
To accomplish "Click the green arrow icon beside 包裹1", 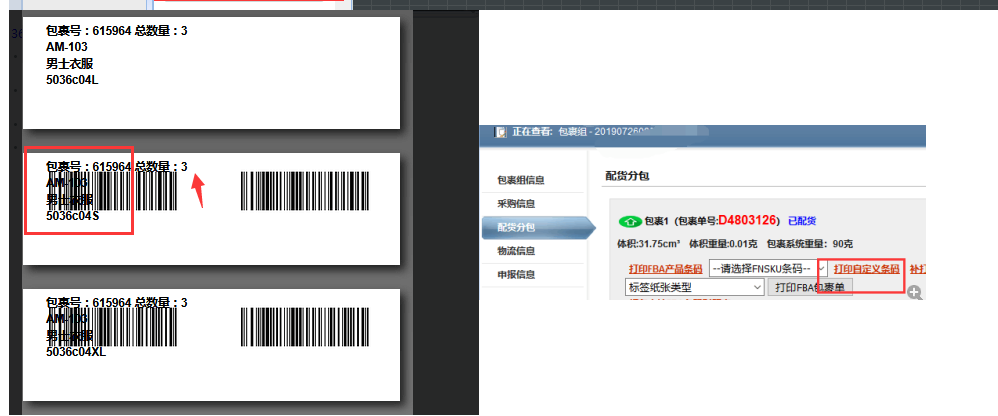I will 629,221.
